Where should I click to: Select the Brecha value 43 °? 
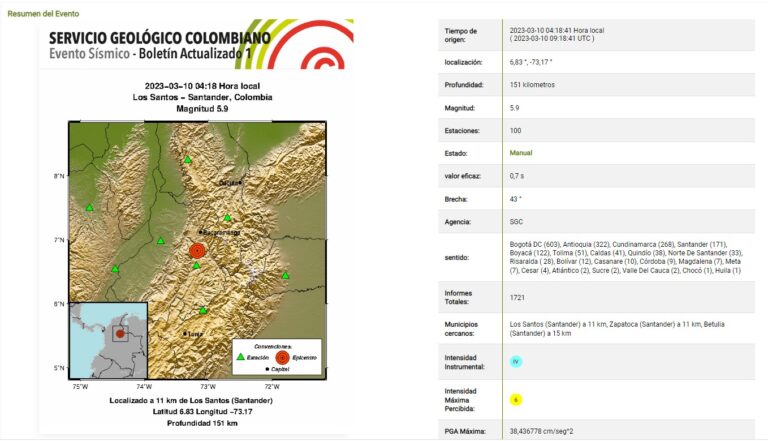pyautogui.click(x=516, y=199)
